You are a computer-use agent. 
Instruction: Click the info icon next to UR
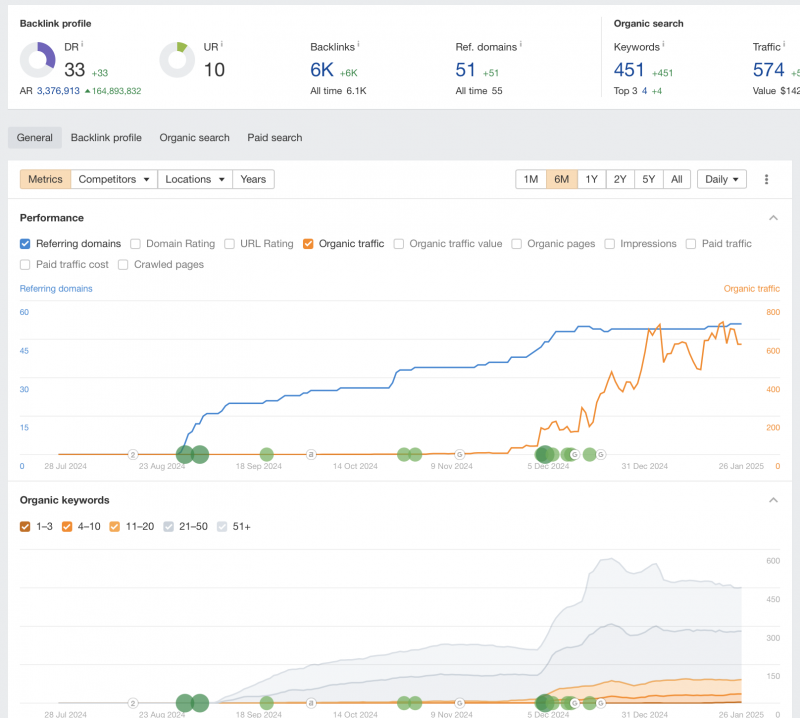tap(221, 44)
